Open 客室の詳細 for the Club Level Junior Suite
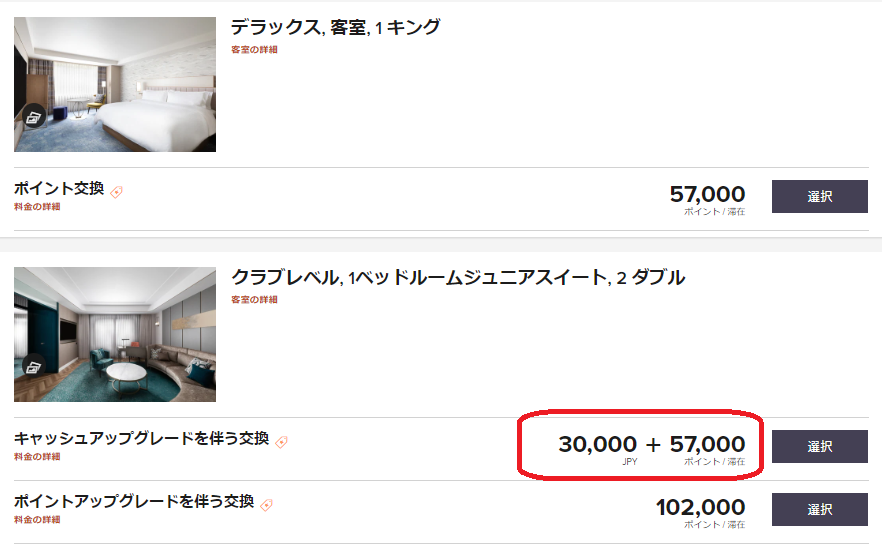This screenshot has width=882, height=546. pyautogui.click(x=254, y=299)
